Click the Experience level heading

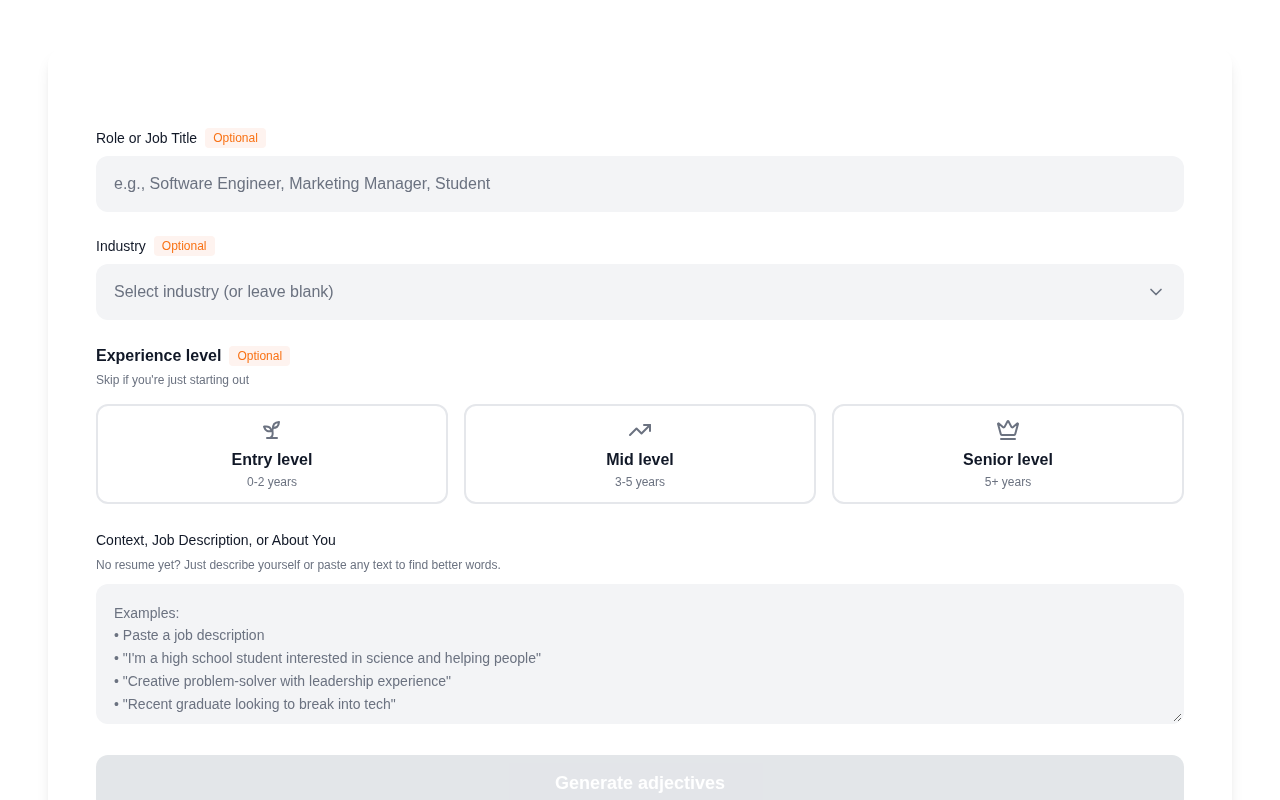[158, 356]
